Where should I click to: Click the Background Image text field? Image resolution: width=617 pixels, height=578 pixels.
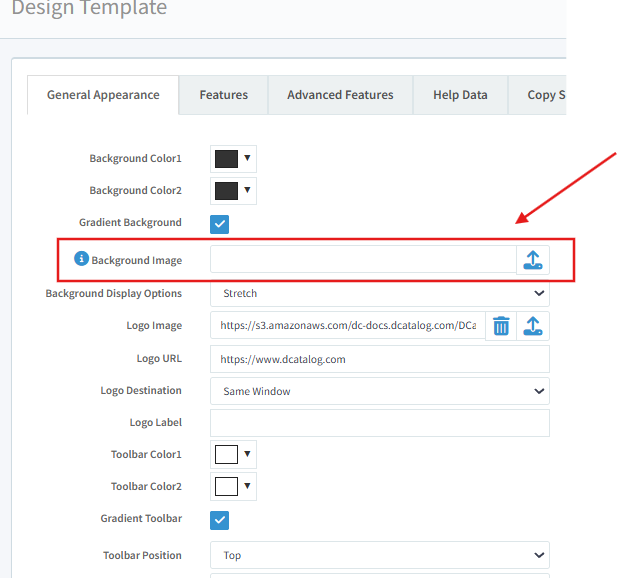[363, 260]
